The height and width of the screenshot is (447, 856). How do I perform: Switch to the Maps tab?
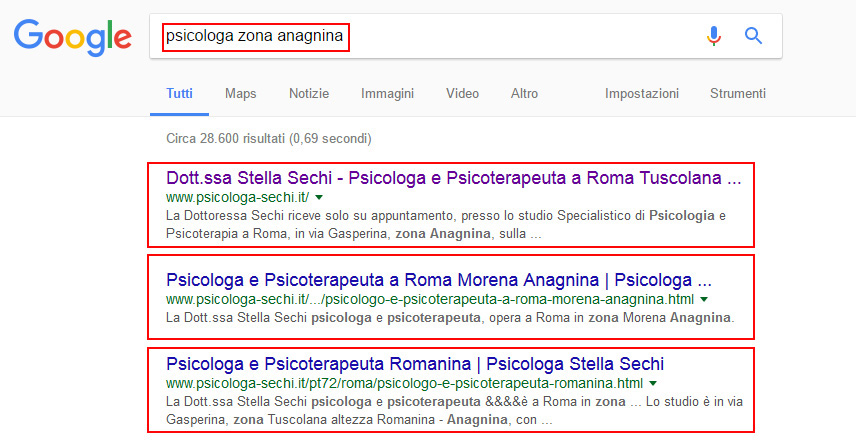coord(240,93)
